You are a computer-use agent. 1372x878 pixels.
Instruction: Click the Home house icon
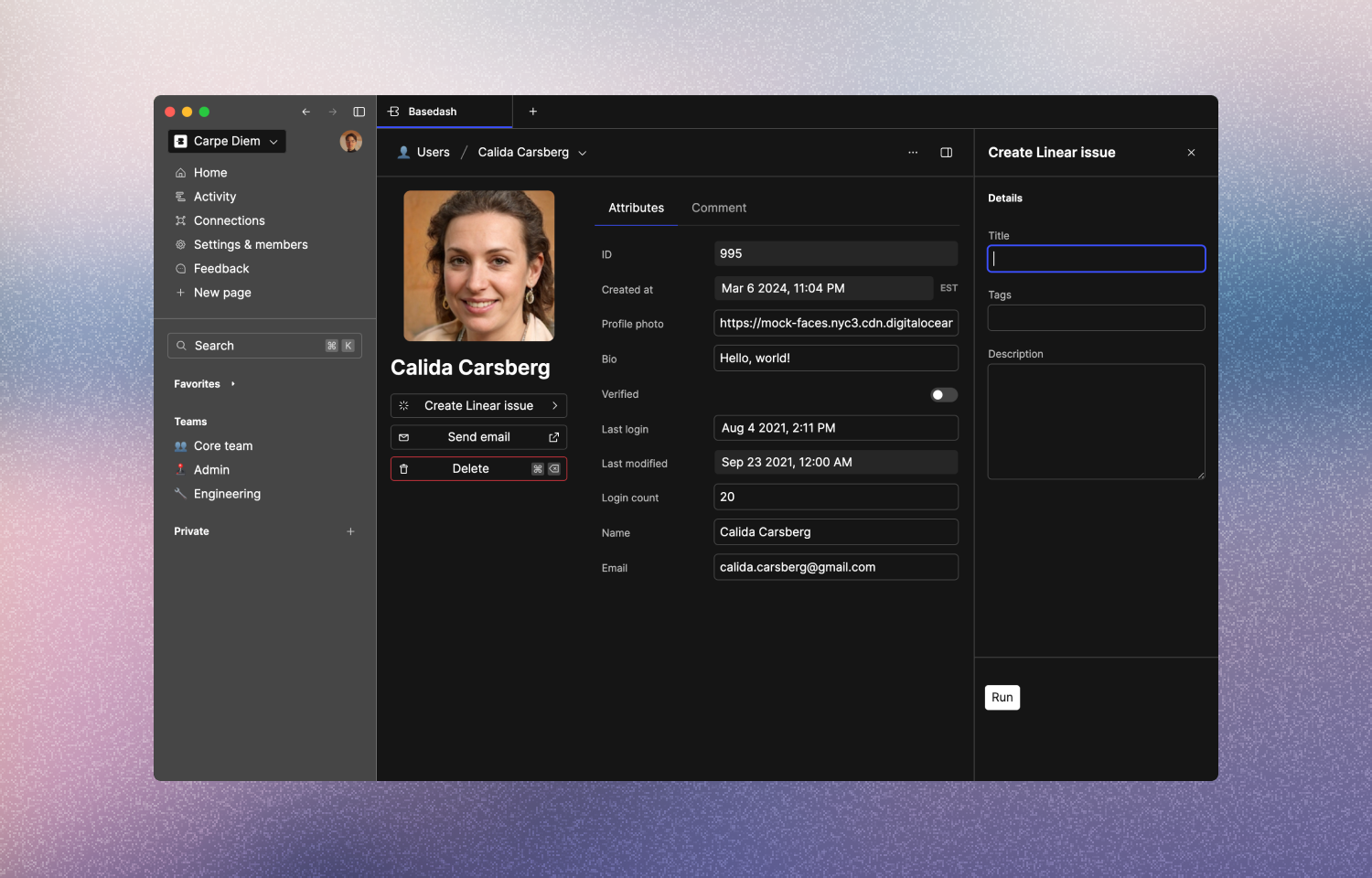coord(181,173)
